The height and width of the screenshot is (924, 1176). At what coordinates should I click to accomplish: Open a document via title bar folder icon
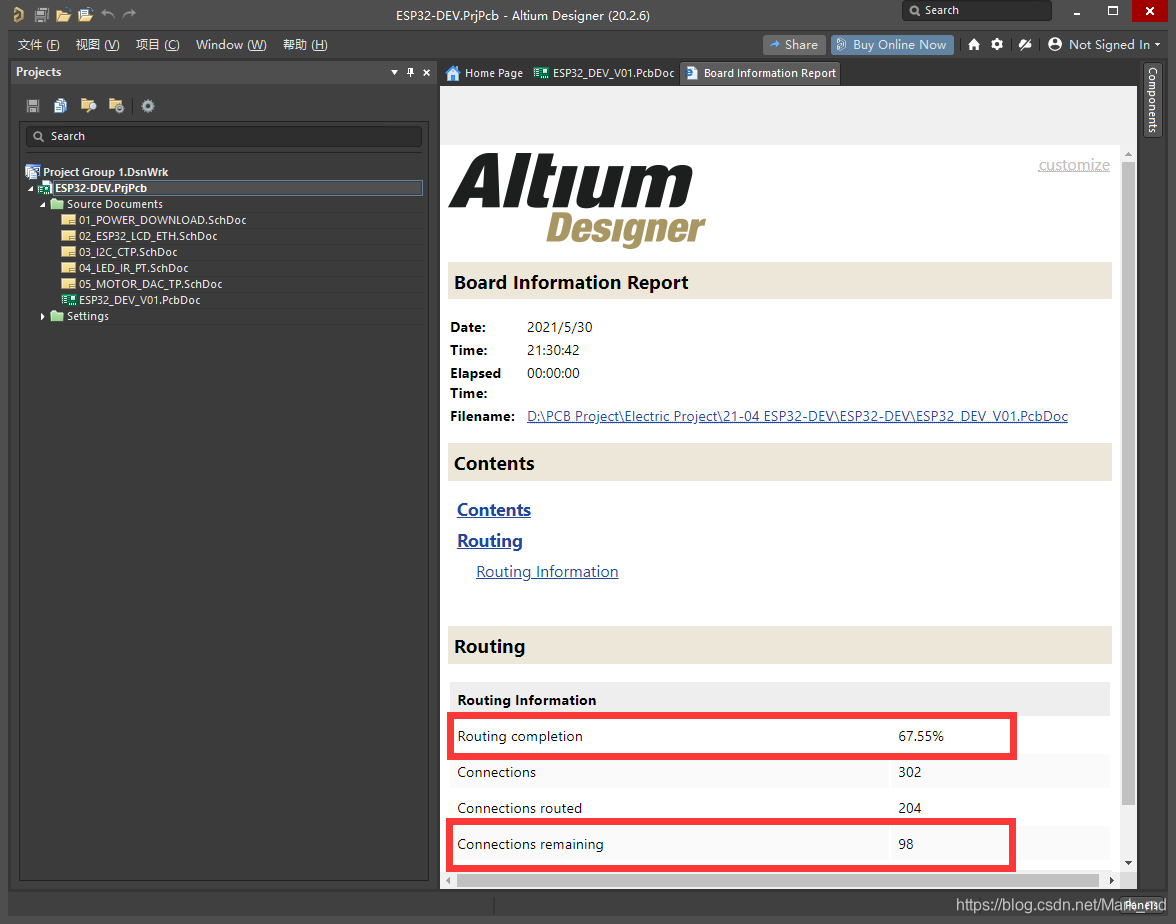pyautogui.click(x=64, y=14)
